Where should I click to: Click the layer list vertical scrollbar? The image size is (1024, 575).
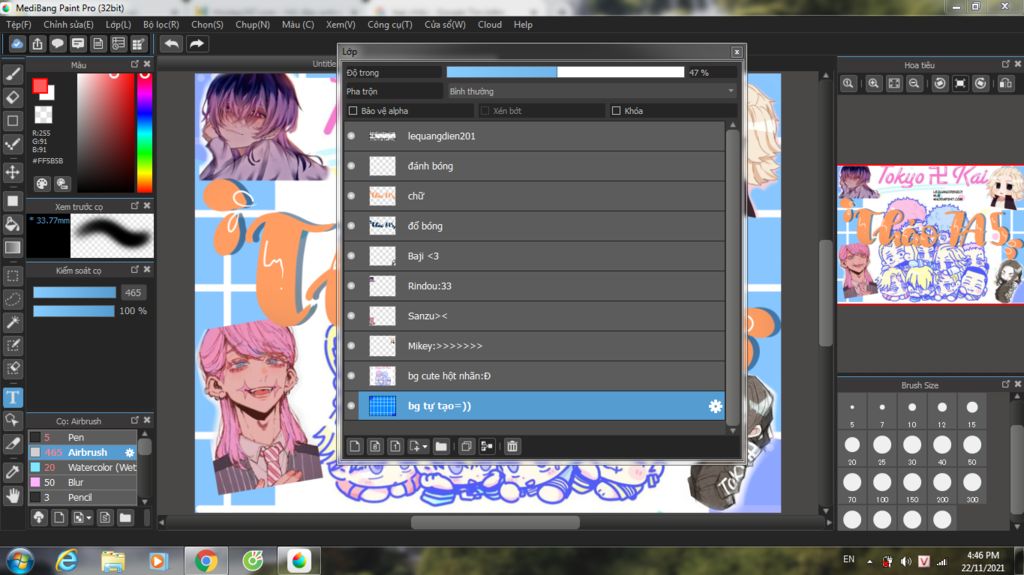click(x=732, y=278)
